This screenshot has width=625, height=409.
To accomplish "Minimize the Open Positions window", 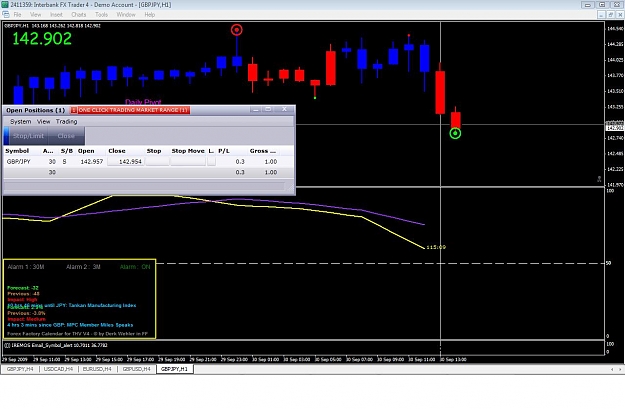I will point(256,109).
